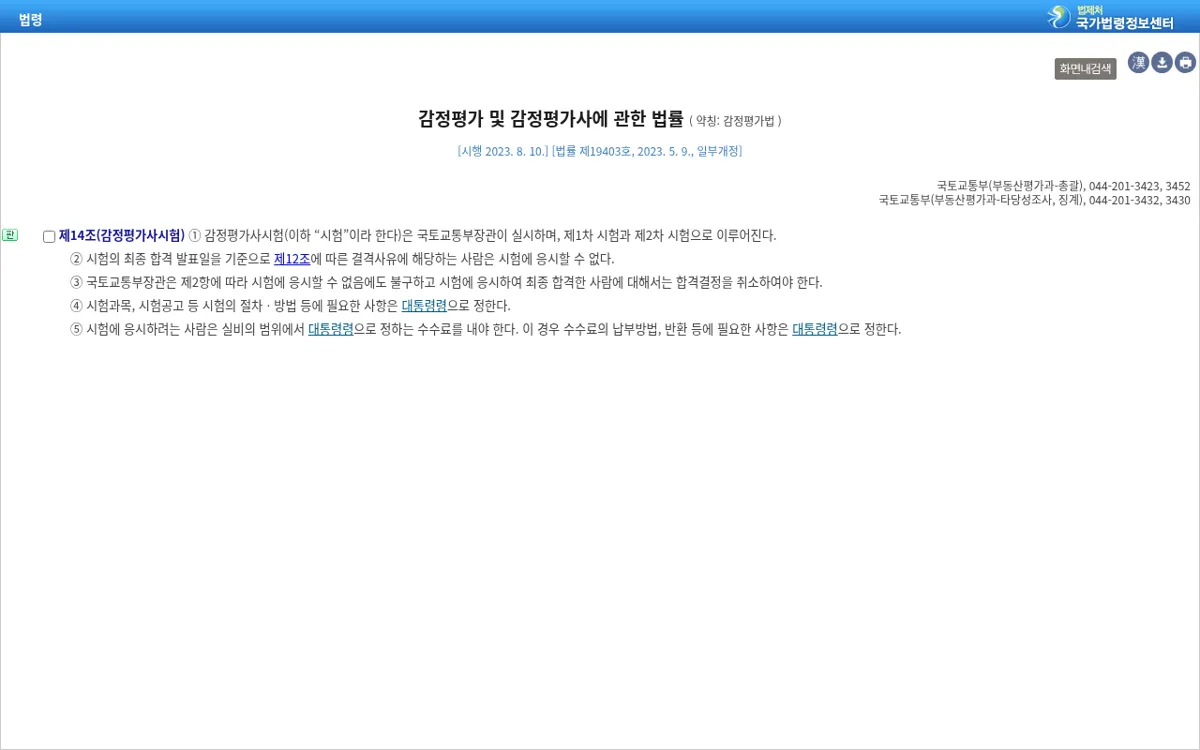Click the 제14조(감정평가사시험) article heading
This screenshot has width=1200, height=750.
[122, 236]
